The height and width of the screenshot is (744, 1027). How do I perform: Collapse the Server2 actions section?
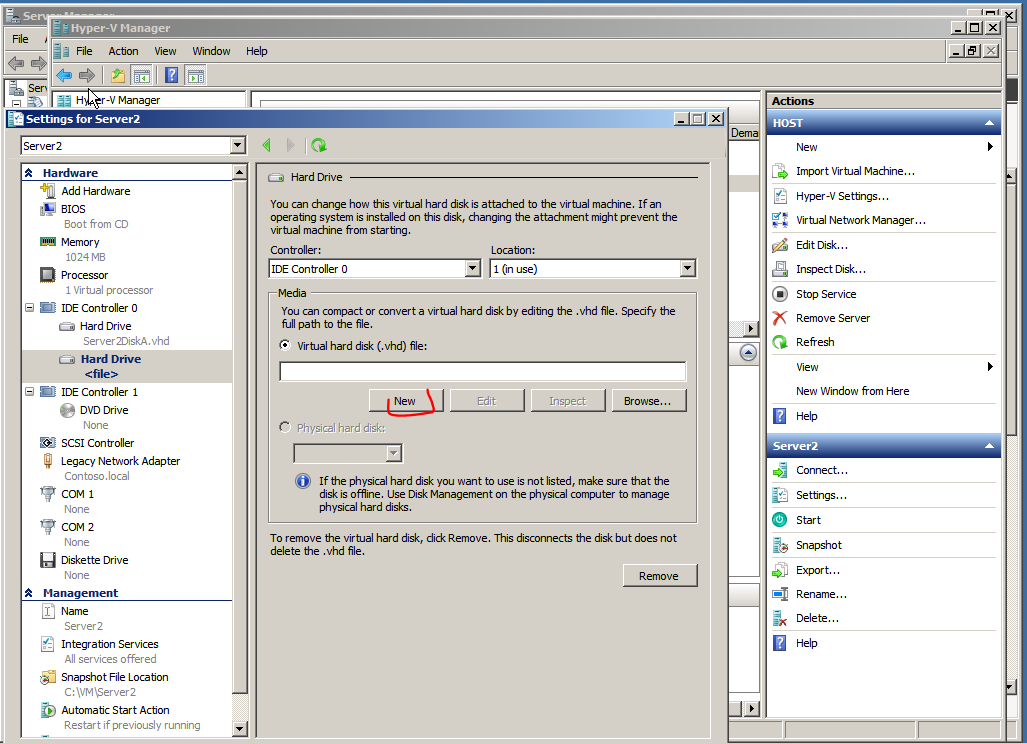coord(989,446)
